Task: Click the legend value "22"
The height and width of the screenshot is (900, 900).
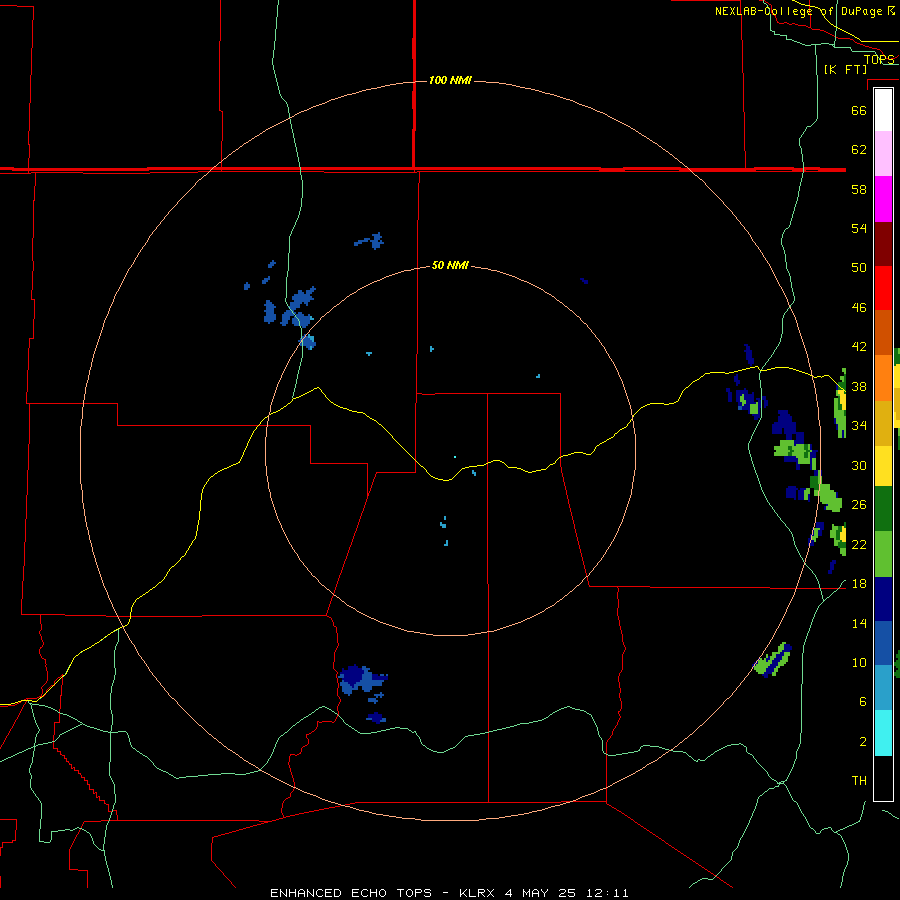Action: tap(859, 544)
